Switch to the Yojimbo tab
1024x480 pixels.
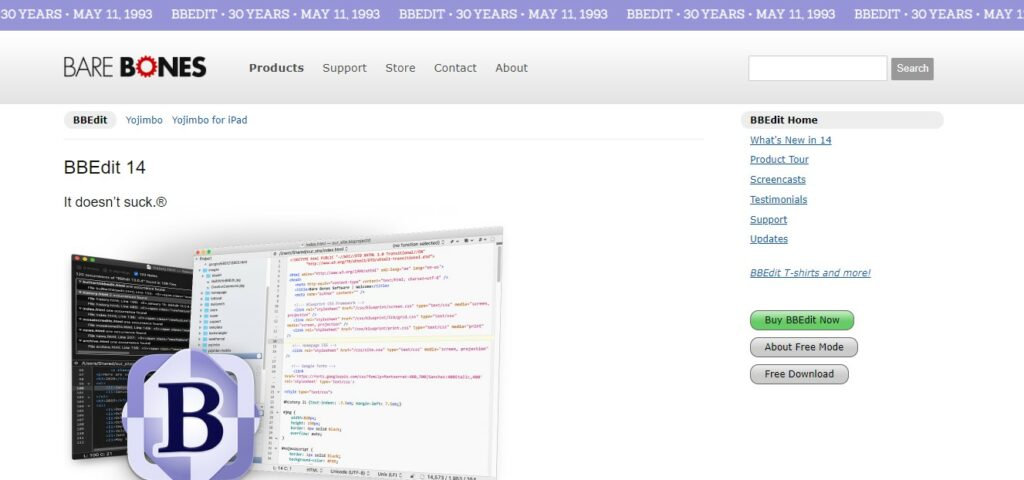144,120
